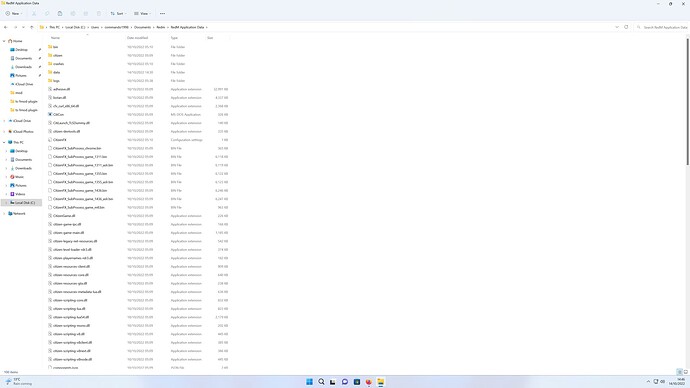
Task: Open the View dropdown
Action: tap(142, 14)
